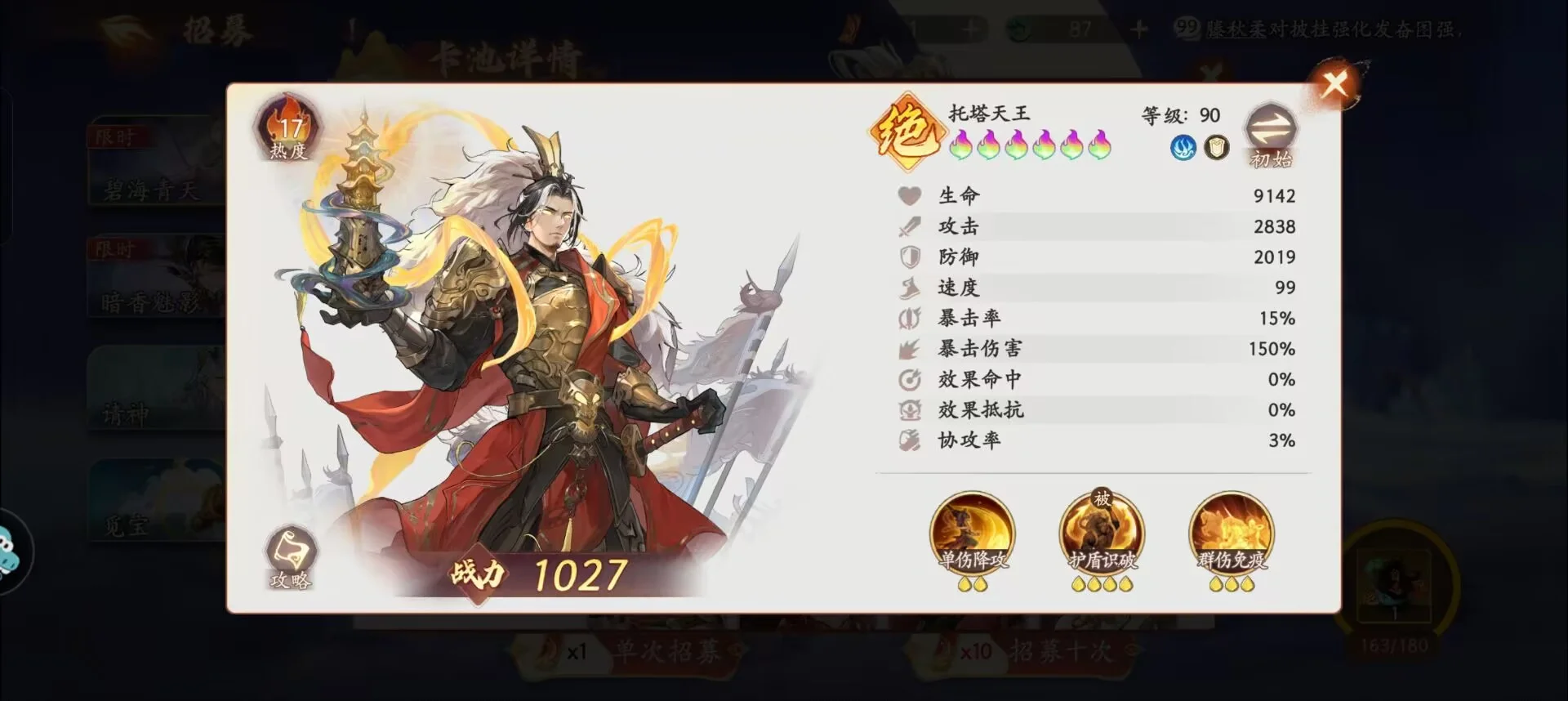This screenshot has height=701, width=1568.
Task: Click the blue flame element icon
Action: coord(1183,148)
